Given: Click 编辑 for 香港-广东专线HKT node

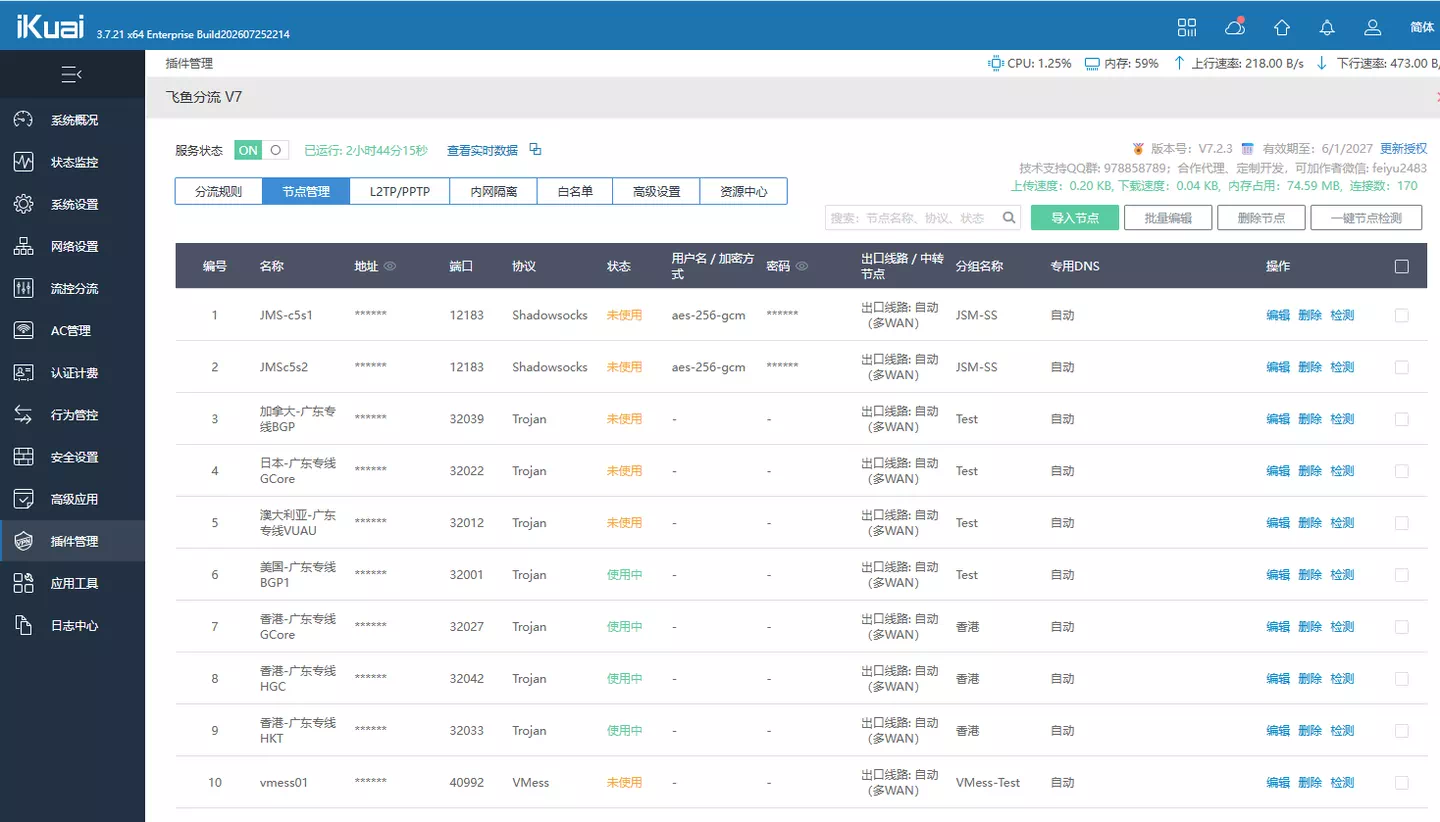Looking at the screenshot, I should [x=1278, y=731].
